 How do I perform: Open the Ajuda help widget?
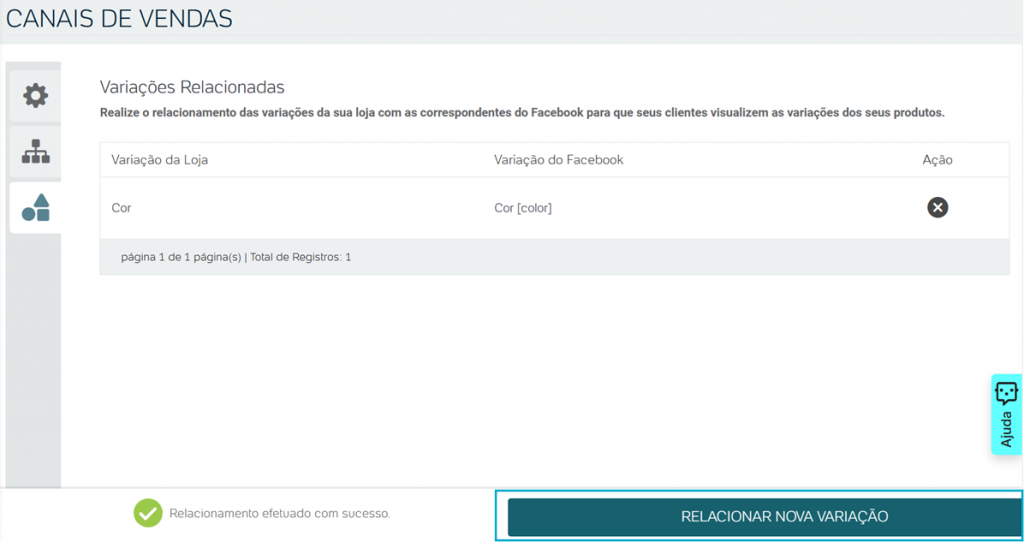[x=1006, y=415]
